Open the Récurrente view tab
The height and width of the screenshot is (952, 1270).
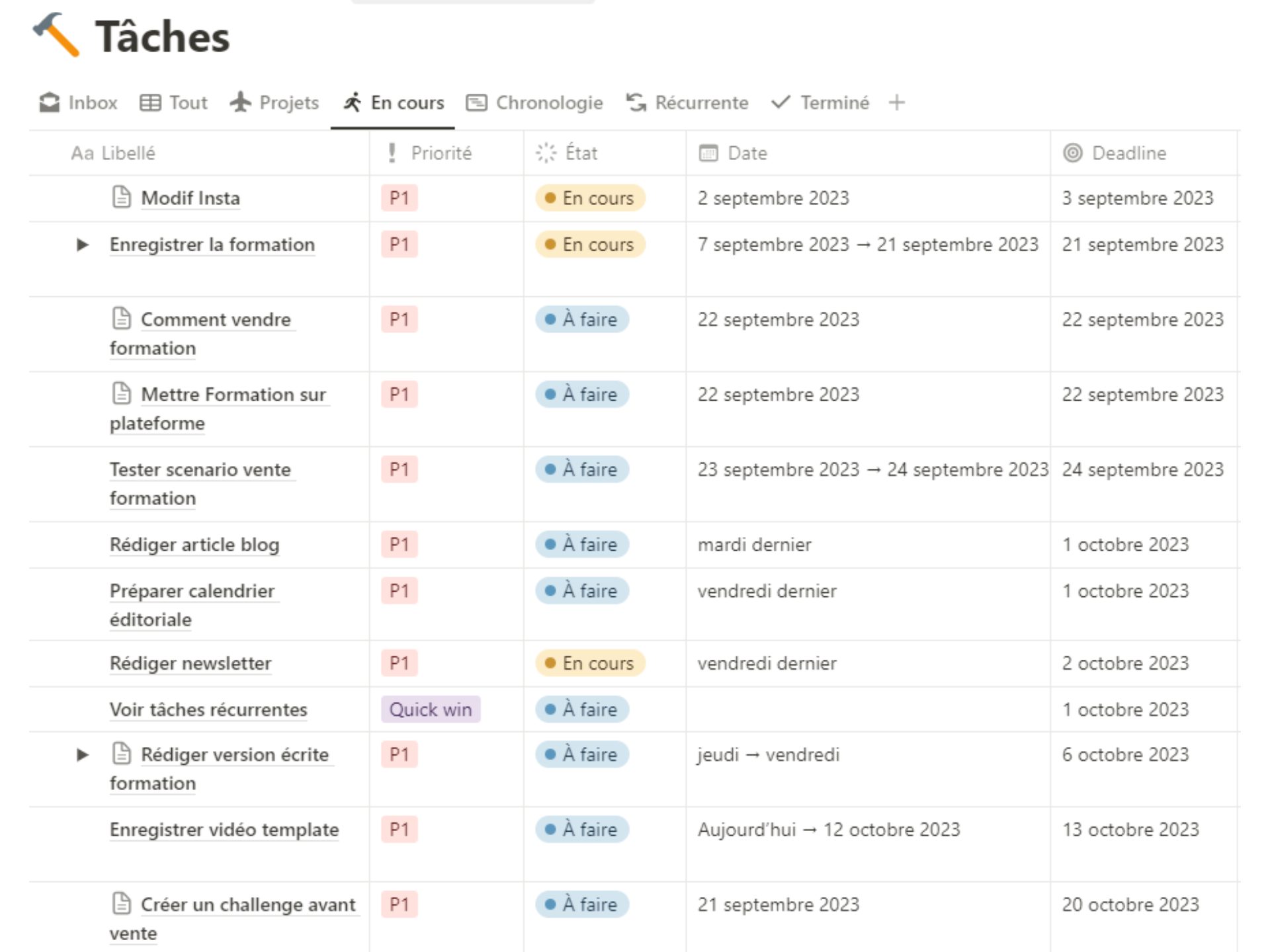tap(687, 102)
